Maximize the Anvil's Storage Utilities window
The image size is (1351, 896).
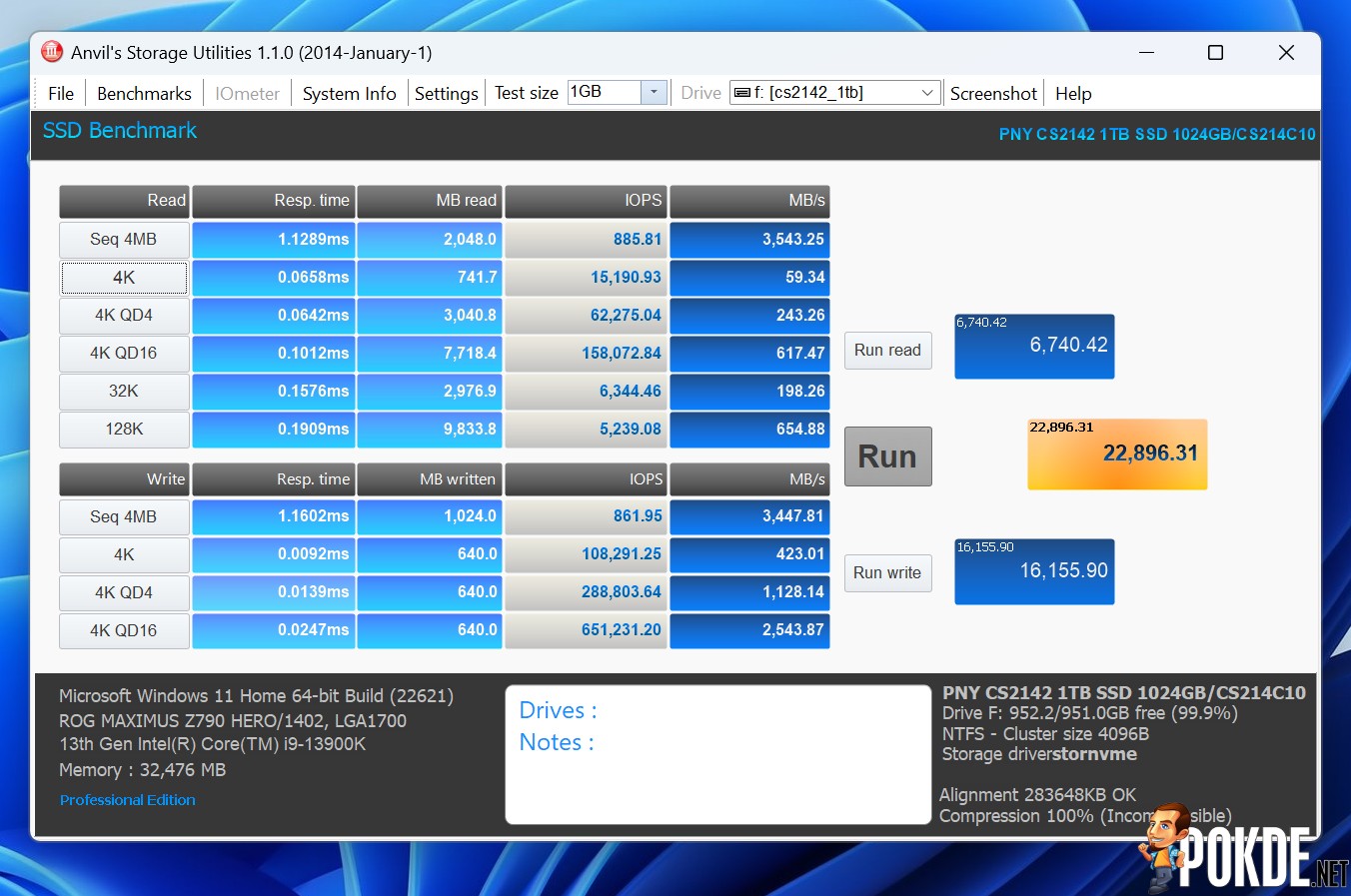coord(1215,53)
